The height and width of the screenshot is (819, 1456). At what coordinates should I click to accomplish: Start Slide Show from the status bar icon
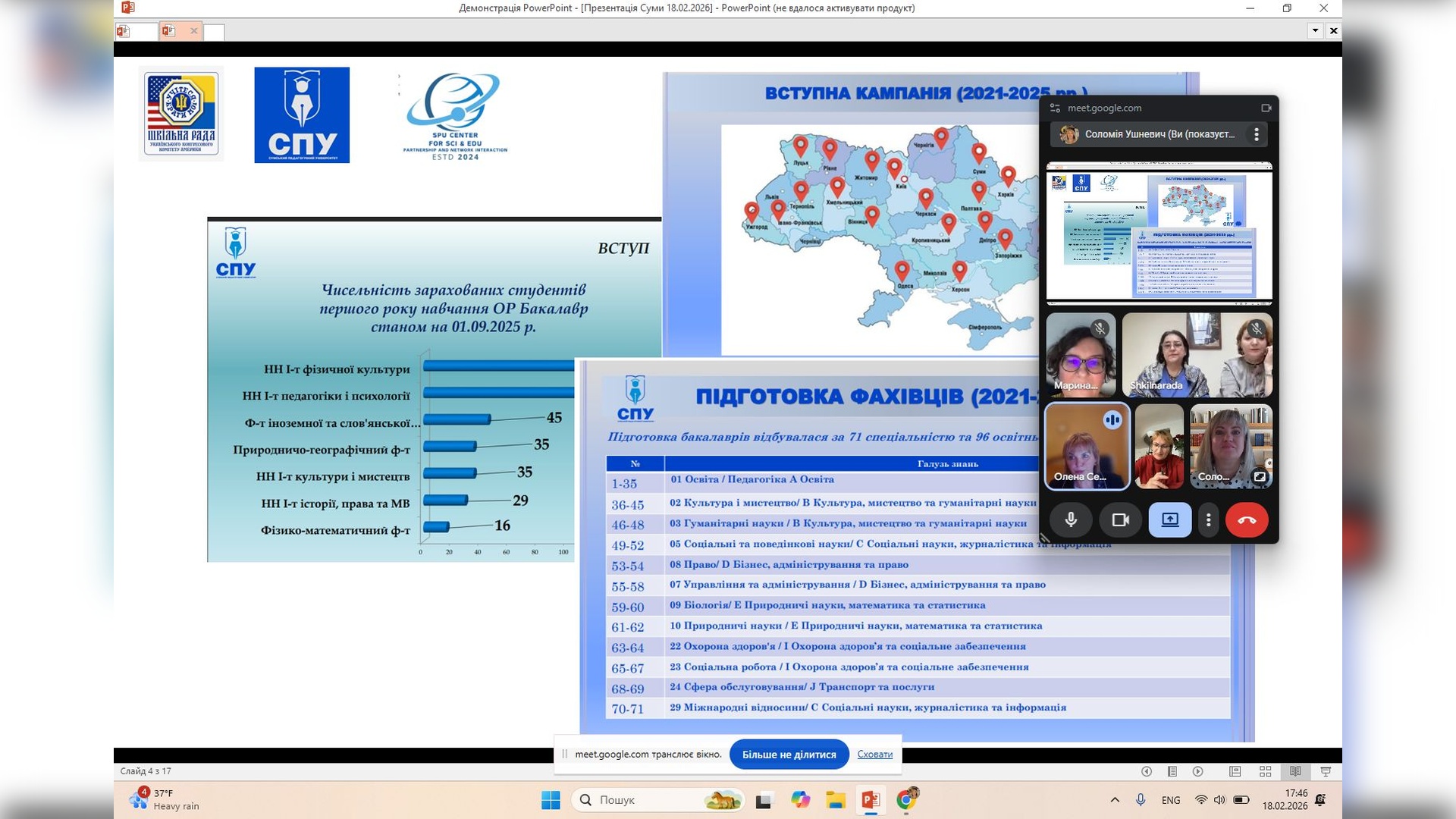coord(1326,771)
